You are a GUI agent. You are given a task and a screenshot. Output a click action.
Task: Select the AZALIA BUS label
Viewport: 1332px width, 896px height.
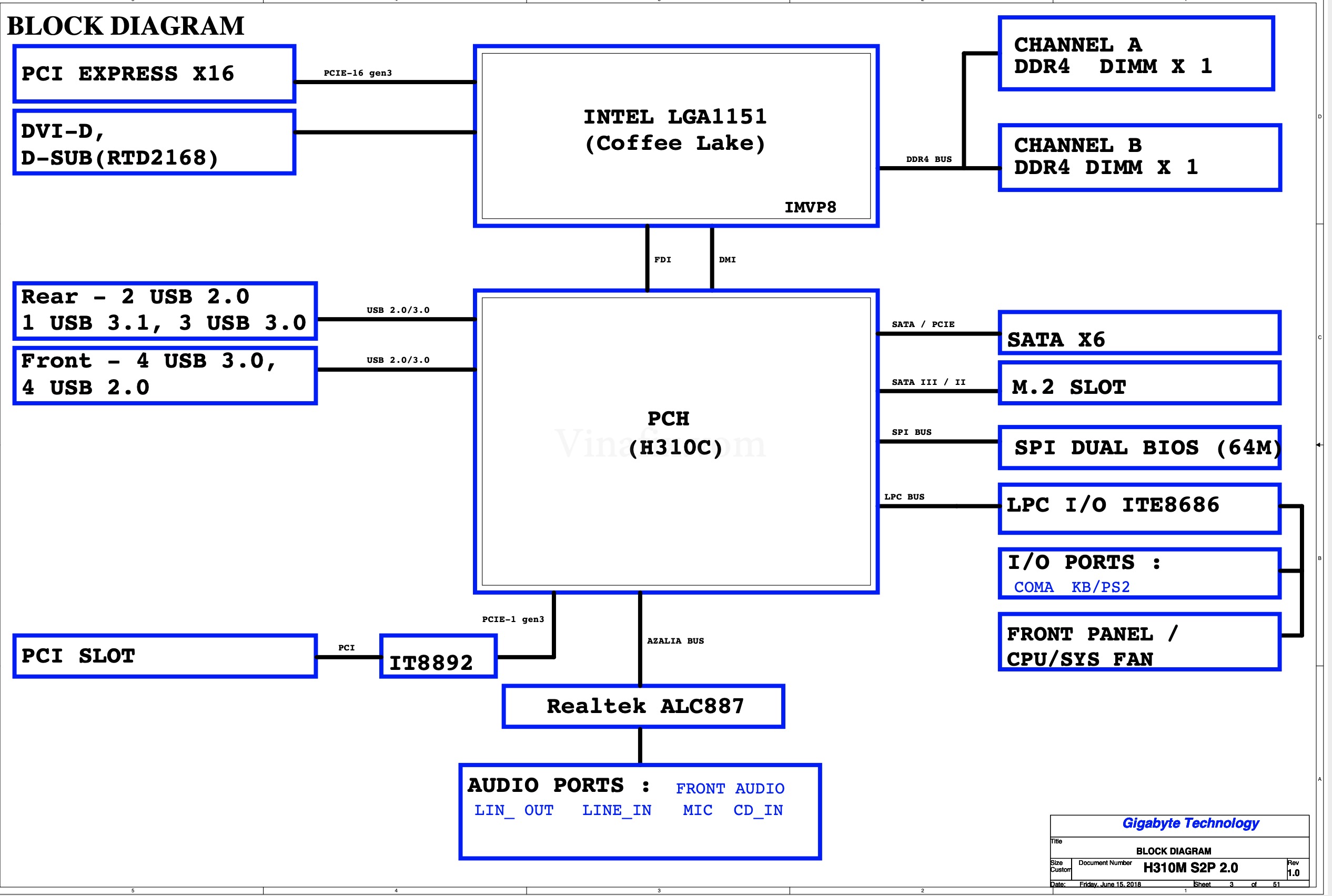(x=675, y=640)
